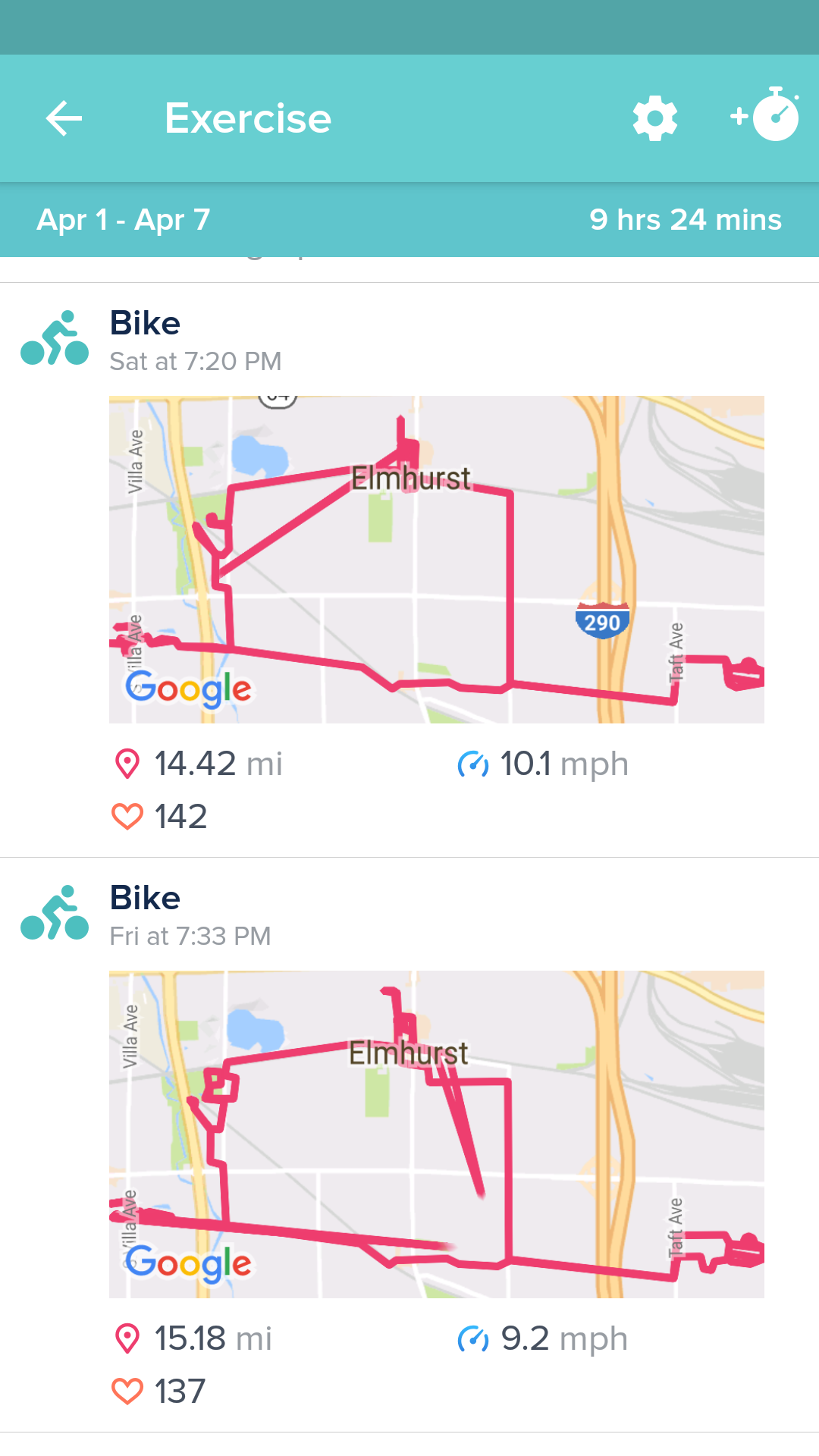
Task: Tap the 14.42 mi distance value
Action: tap(218, 764)
